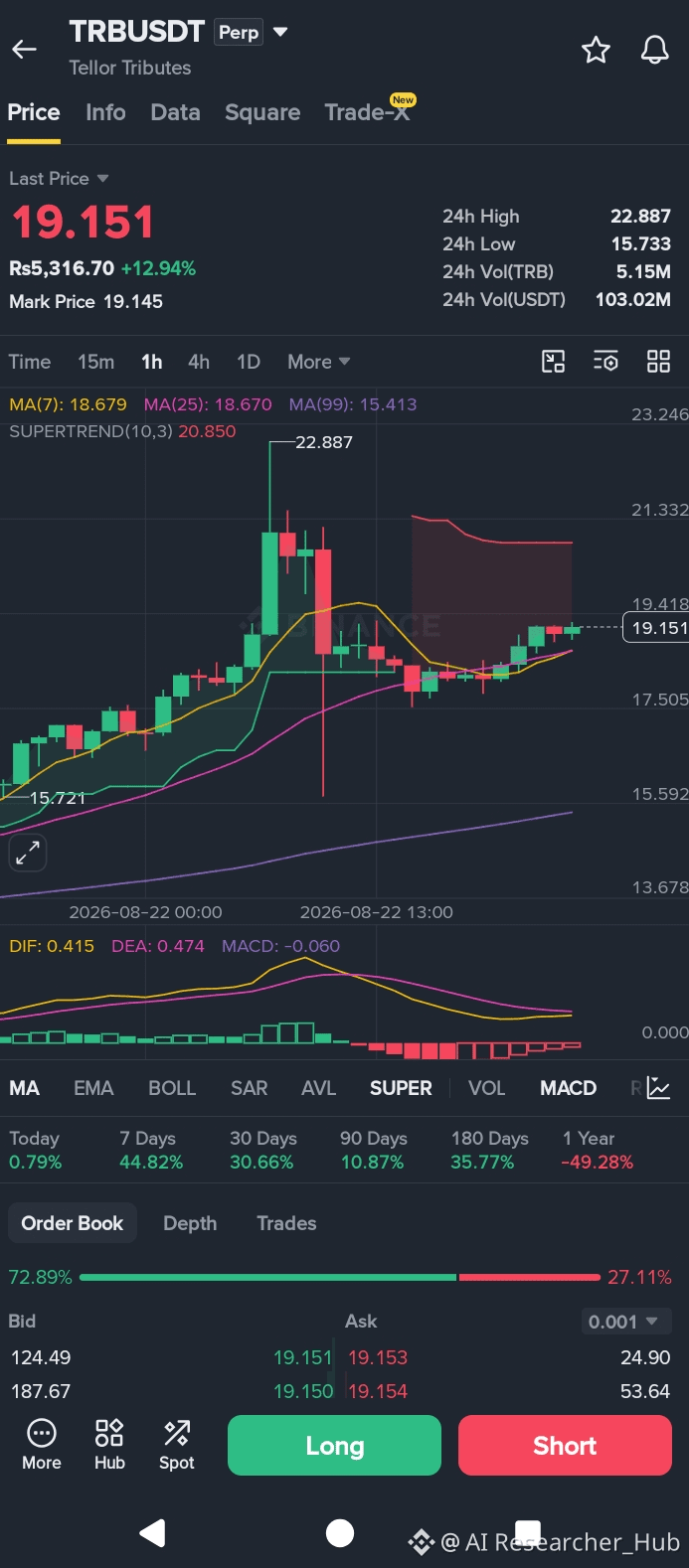Tap bid price 19.151
Viewport: 689px width, 1568px height.
(x=303, y=1357)
